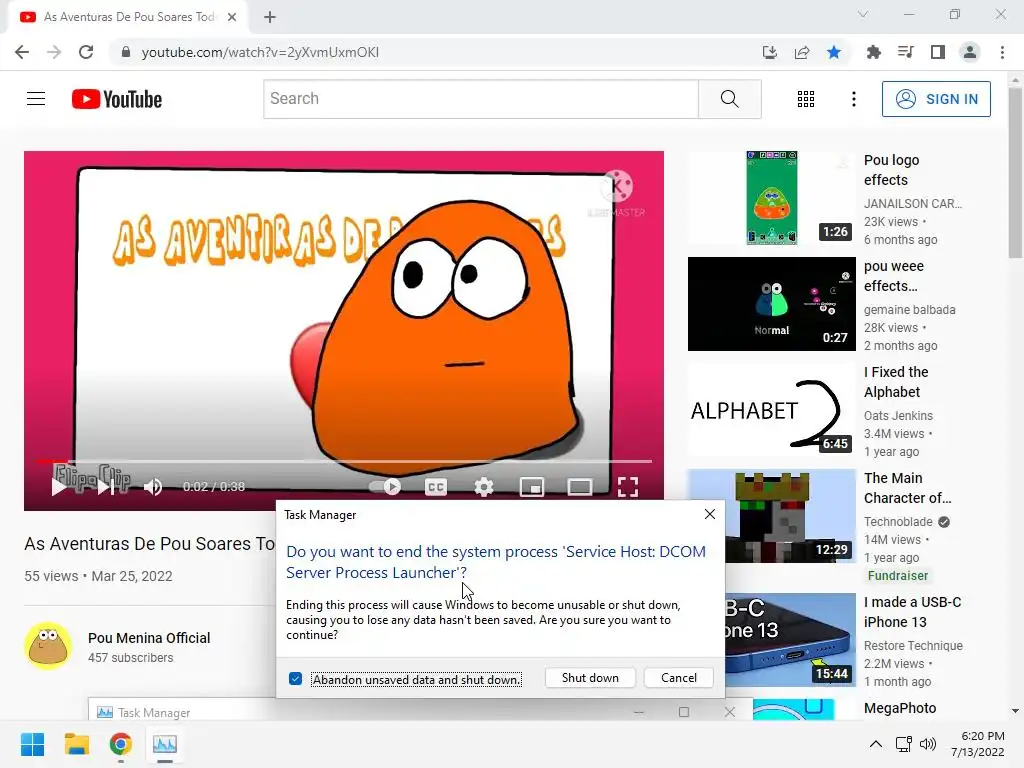Screen dimensions: 1024x768
Task: Open the media controls icon in Chrome
Action: [905, 52]
